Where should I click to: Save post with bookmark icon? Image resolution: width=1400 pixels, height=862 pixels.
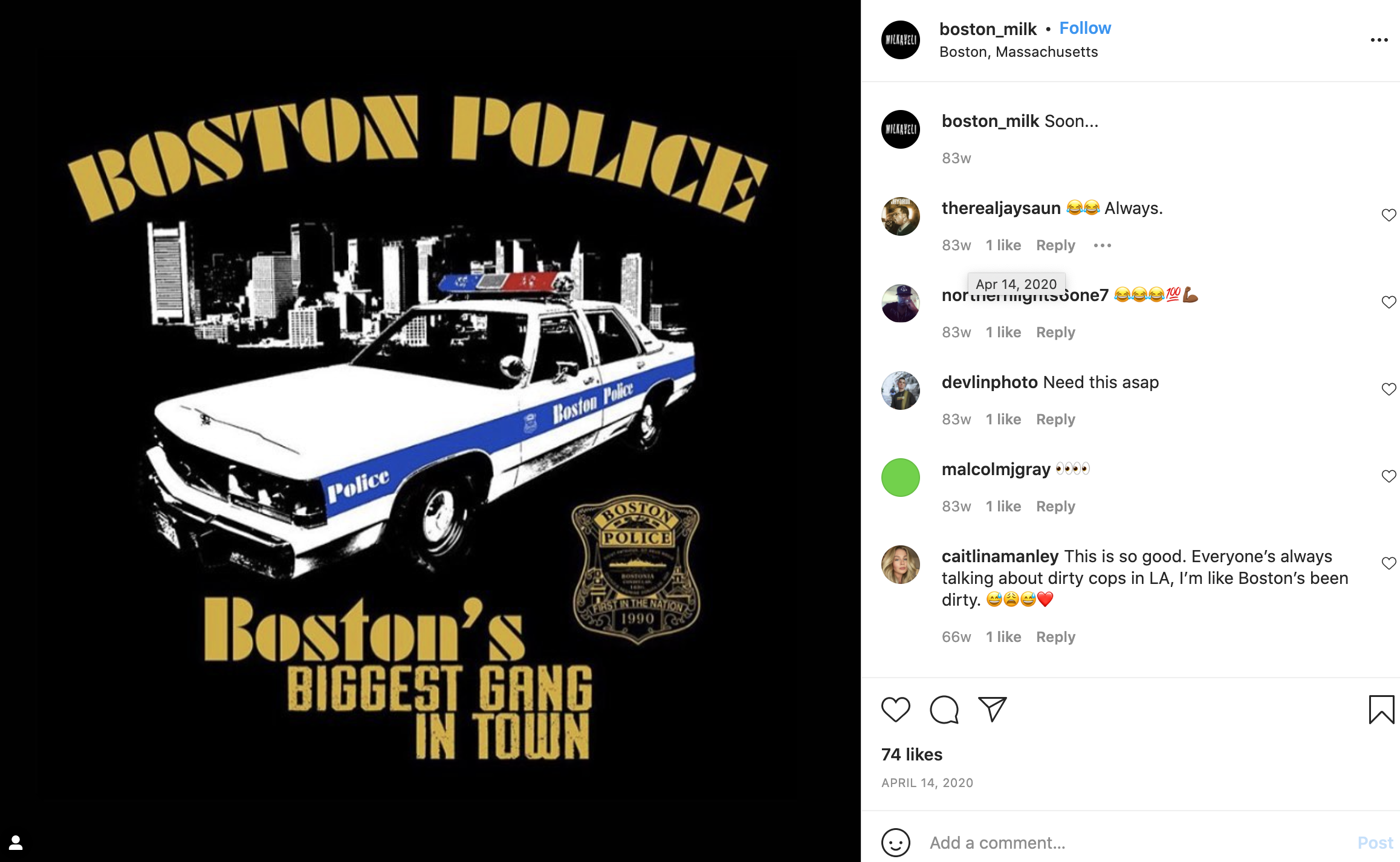pos(1381,710)
